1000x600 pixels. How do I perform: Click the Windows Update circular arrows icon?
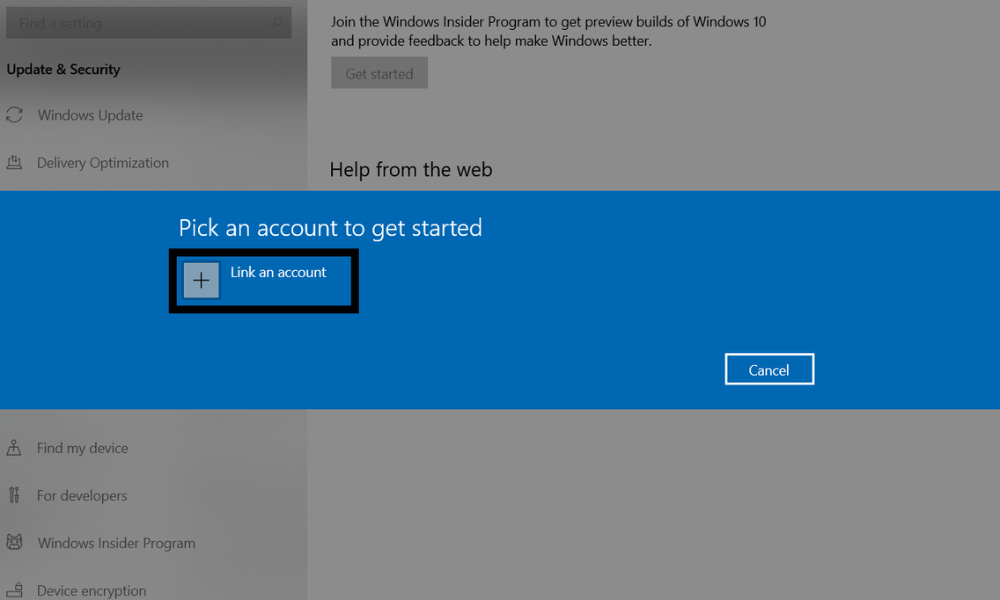pos(15,115)
